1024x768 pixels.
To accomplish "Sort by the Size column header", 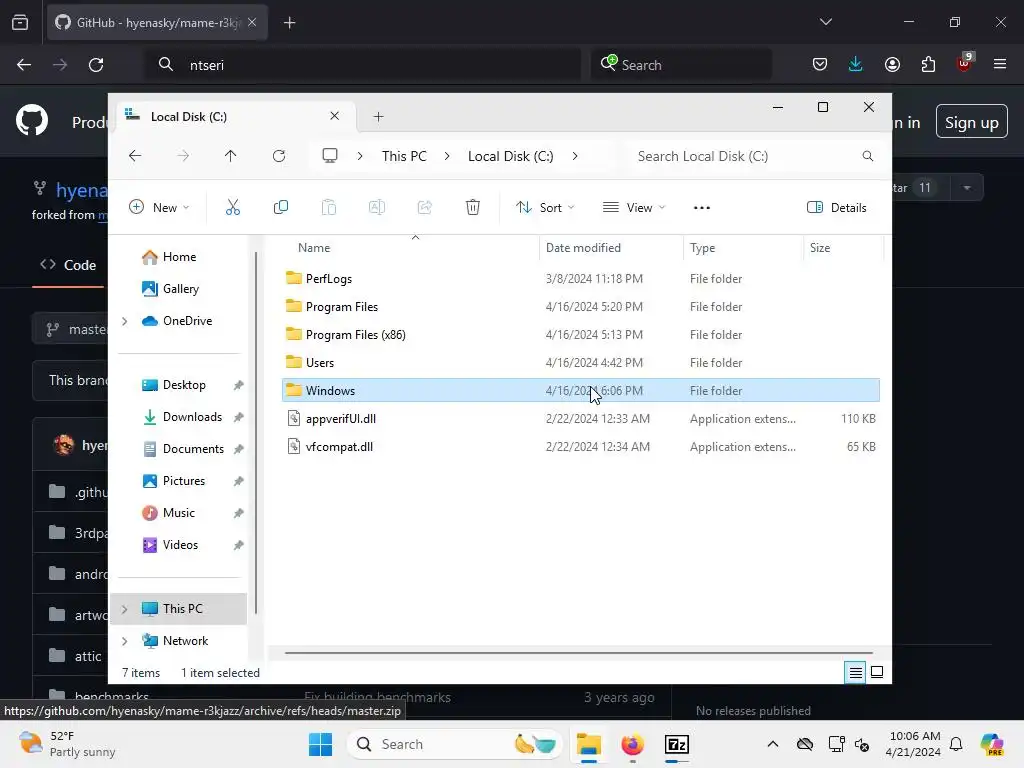I will (820, 248).
